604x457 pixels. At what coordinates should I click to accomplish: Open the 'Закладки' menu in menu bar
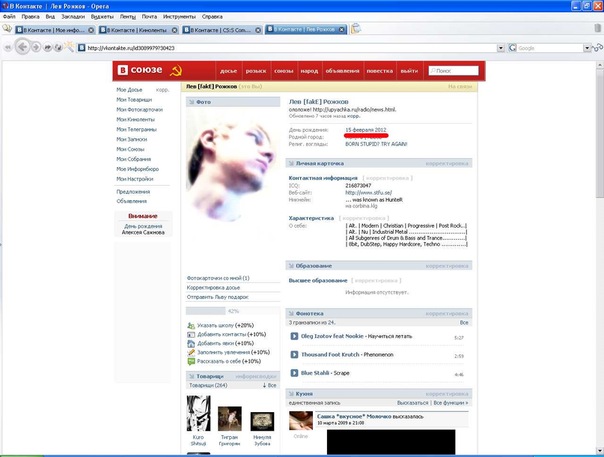[x=74, y=17]
